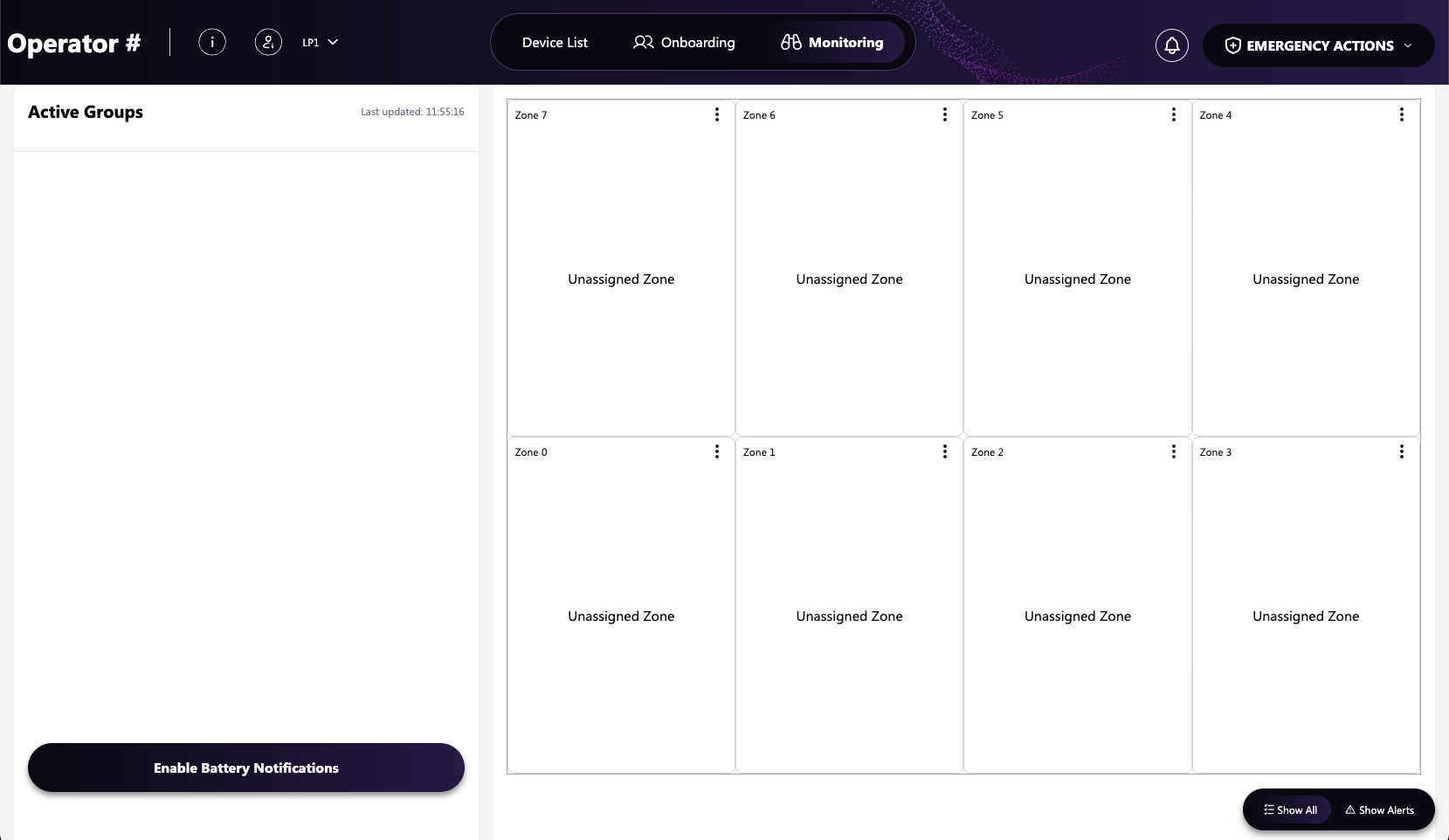Open Zone 3 more options

pyautogui.click(x=1401, y=451)
